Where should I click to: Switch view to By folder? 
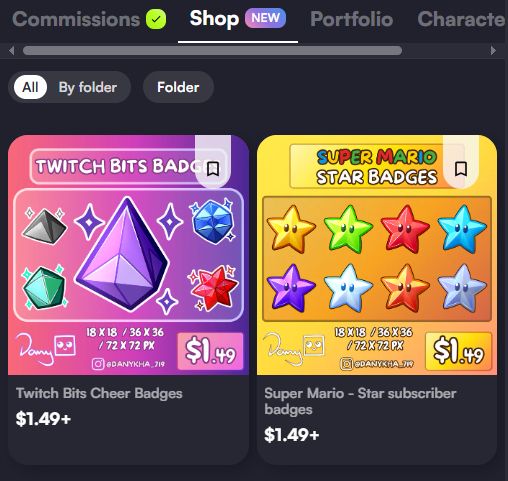[x=88, y=87]
